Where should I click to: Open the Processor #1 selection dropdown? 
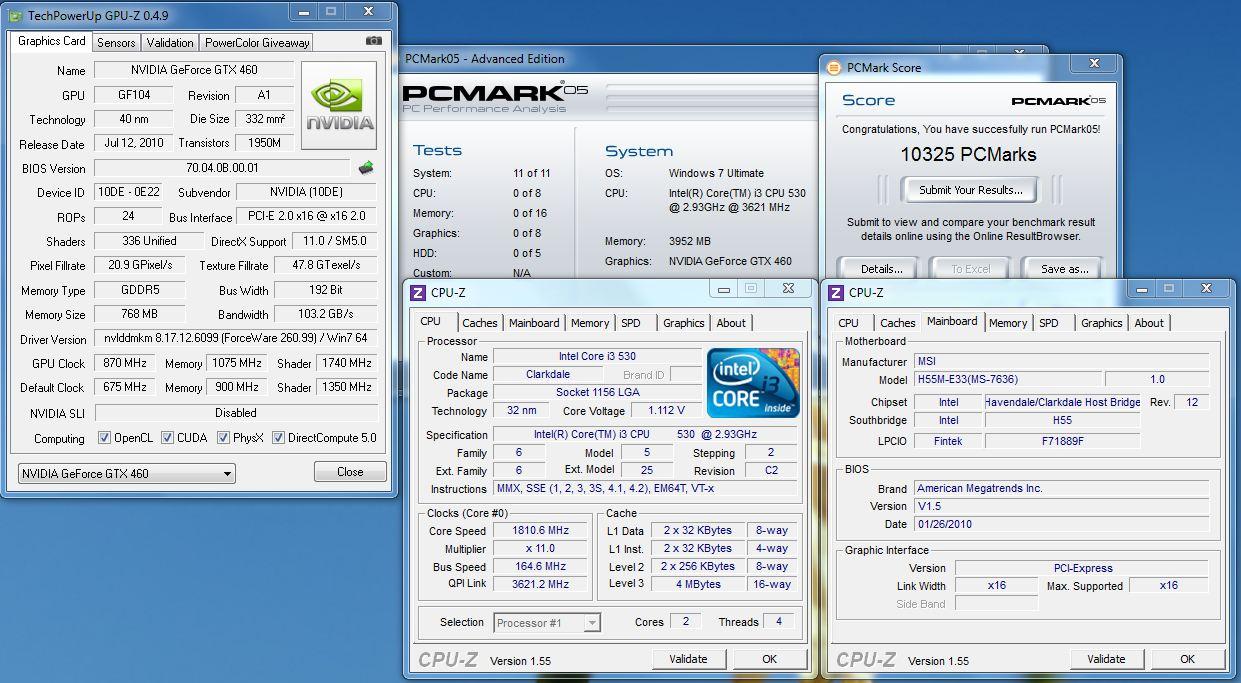click(x=548, y=622)
